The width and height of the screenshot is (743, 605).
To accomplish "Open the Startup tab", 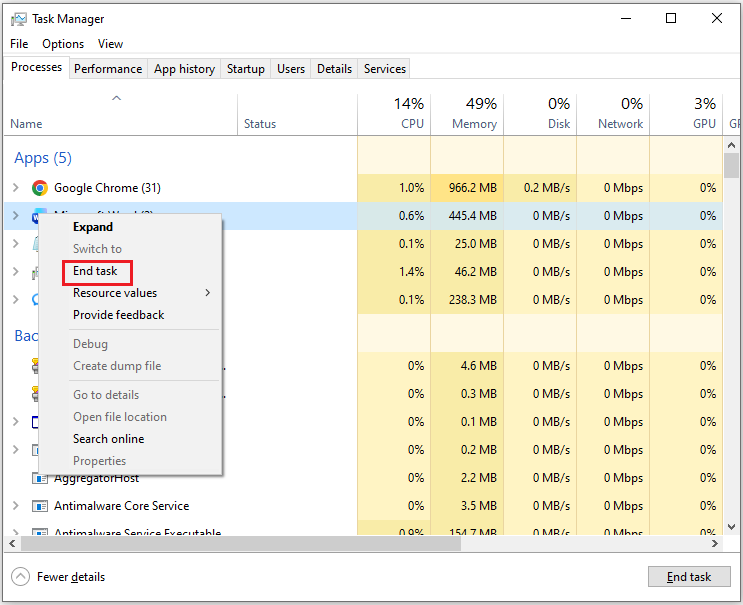I will [x=245, y=69].
